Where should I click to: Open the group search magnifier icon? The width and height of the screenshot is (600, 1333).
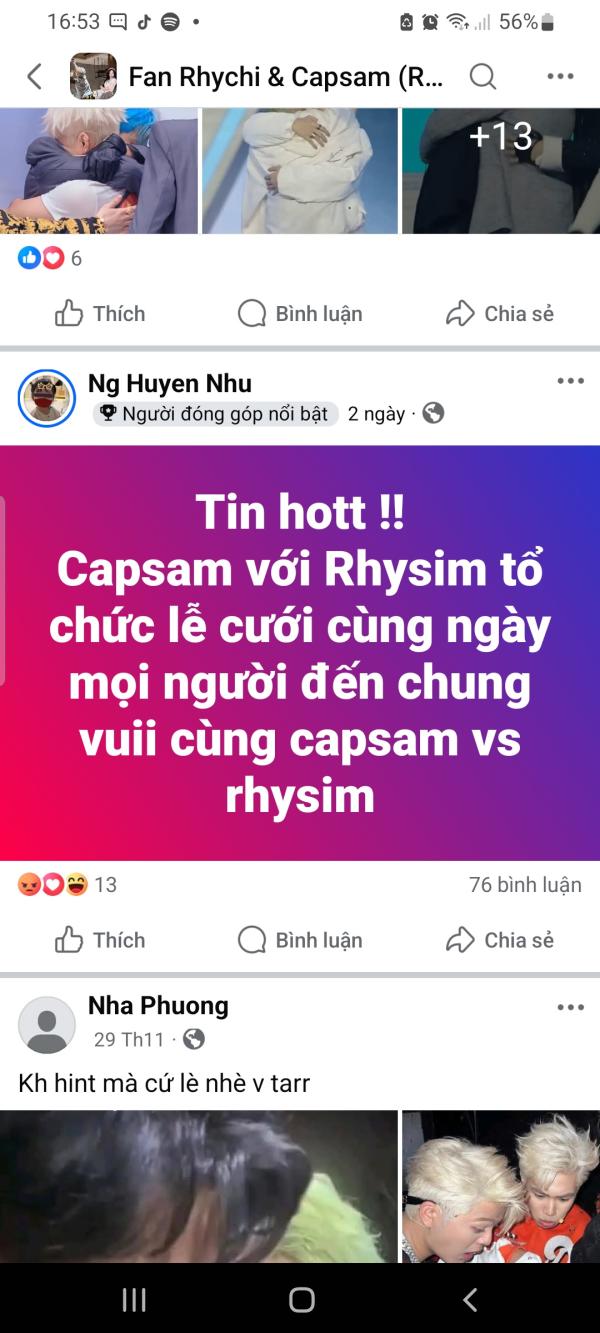coord(483,76)
